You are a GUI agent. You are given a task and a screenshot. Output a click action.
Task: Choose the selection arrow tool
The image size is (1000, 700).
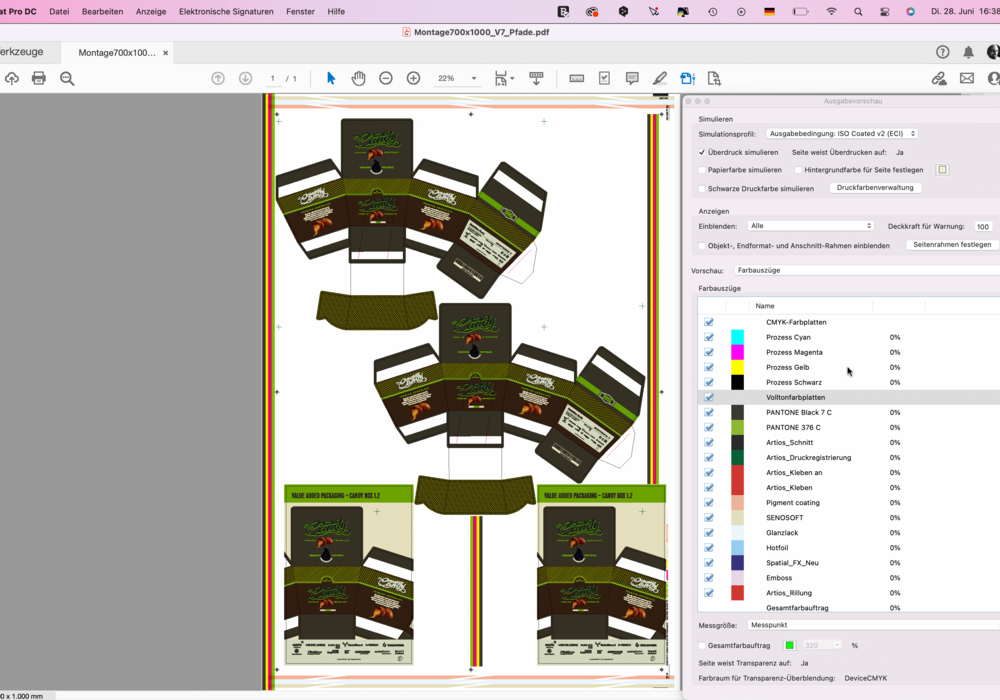pos(330,78)
